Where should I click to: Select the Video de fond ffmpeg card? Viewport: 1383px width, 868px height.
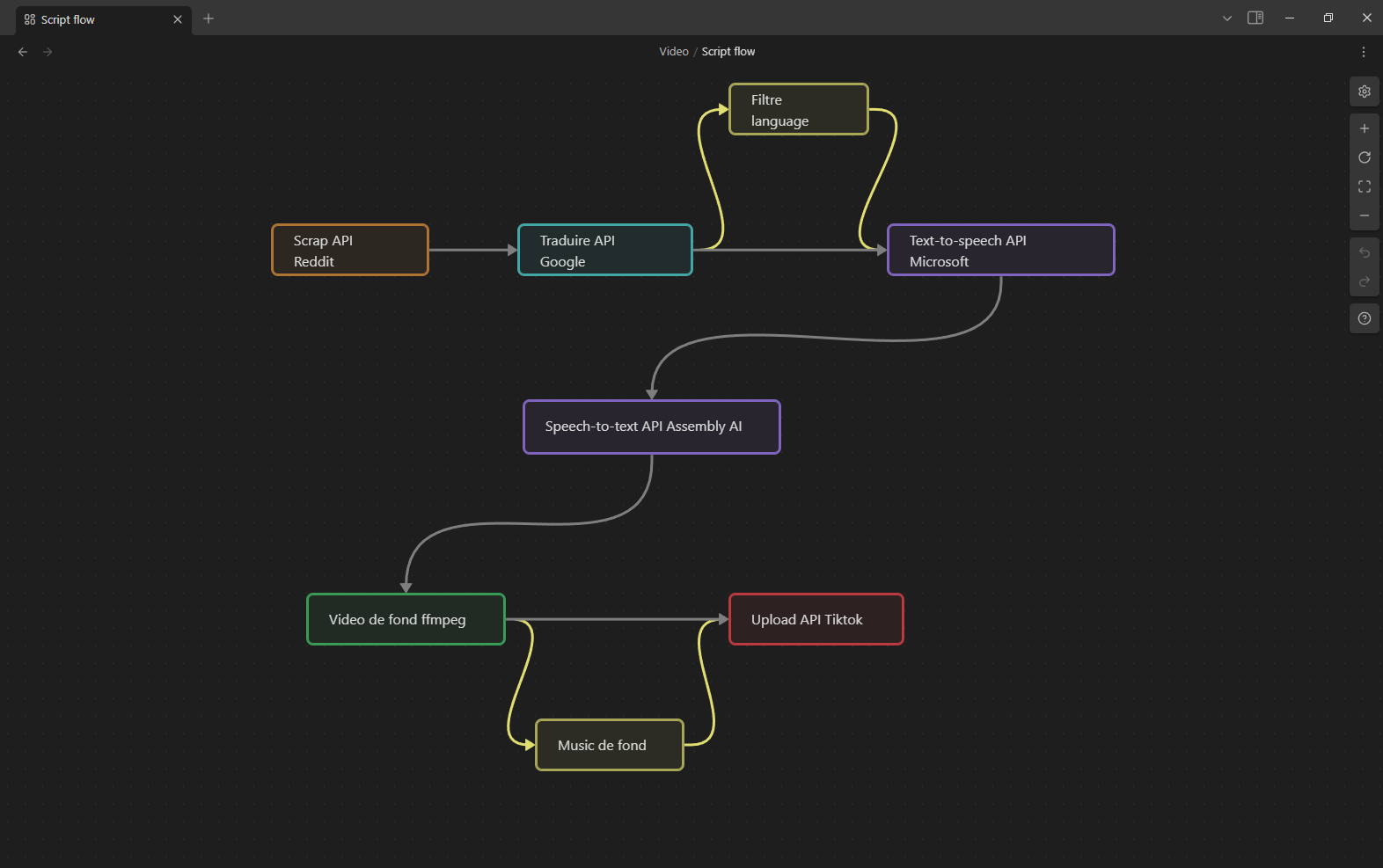406,619
